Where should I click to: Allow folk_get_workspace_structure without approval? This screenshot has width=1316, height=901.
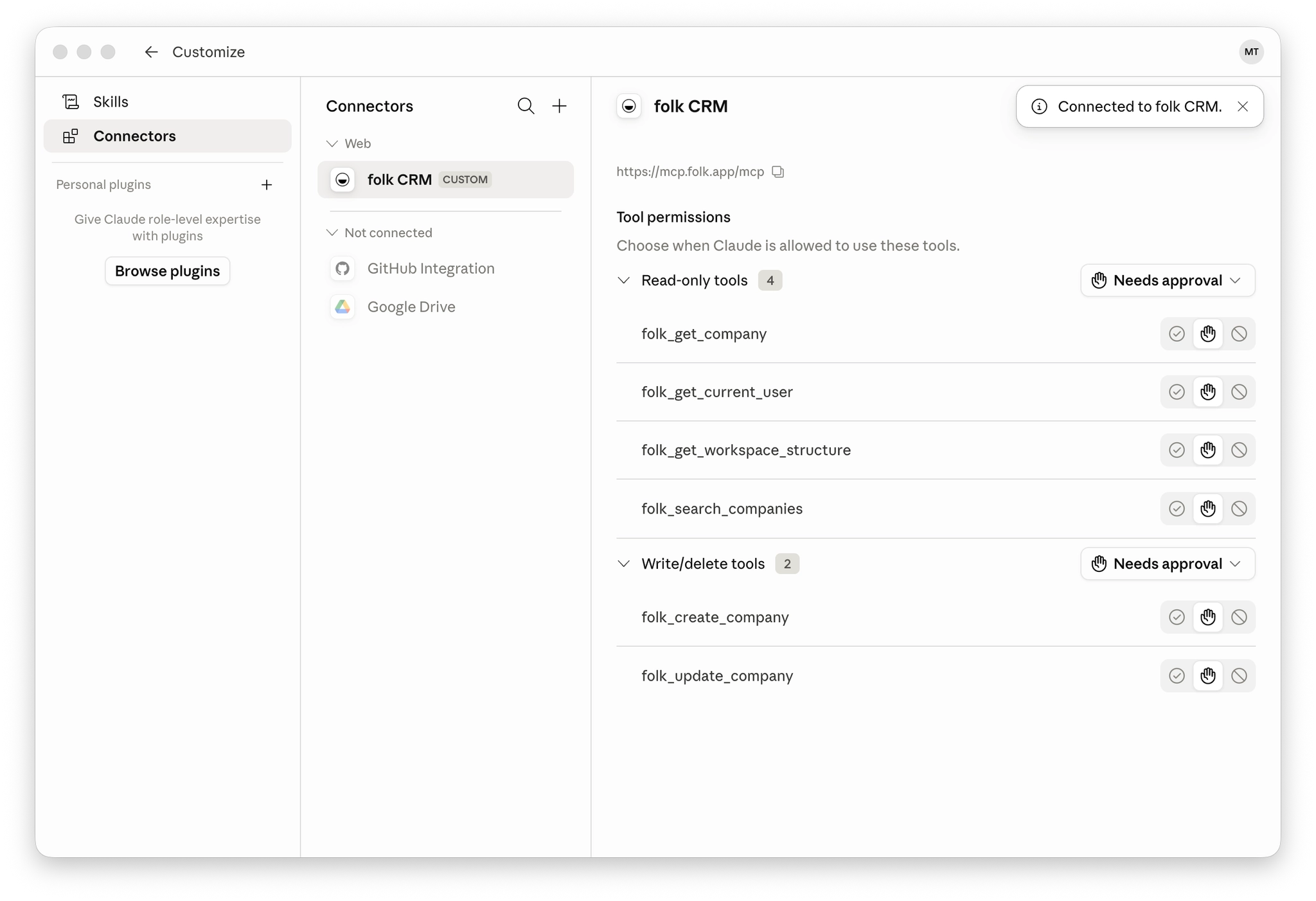(x=1177, y=450)
